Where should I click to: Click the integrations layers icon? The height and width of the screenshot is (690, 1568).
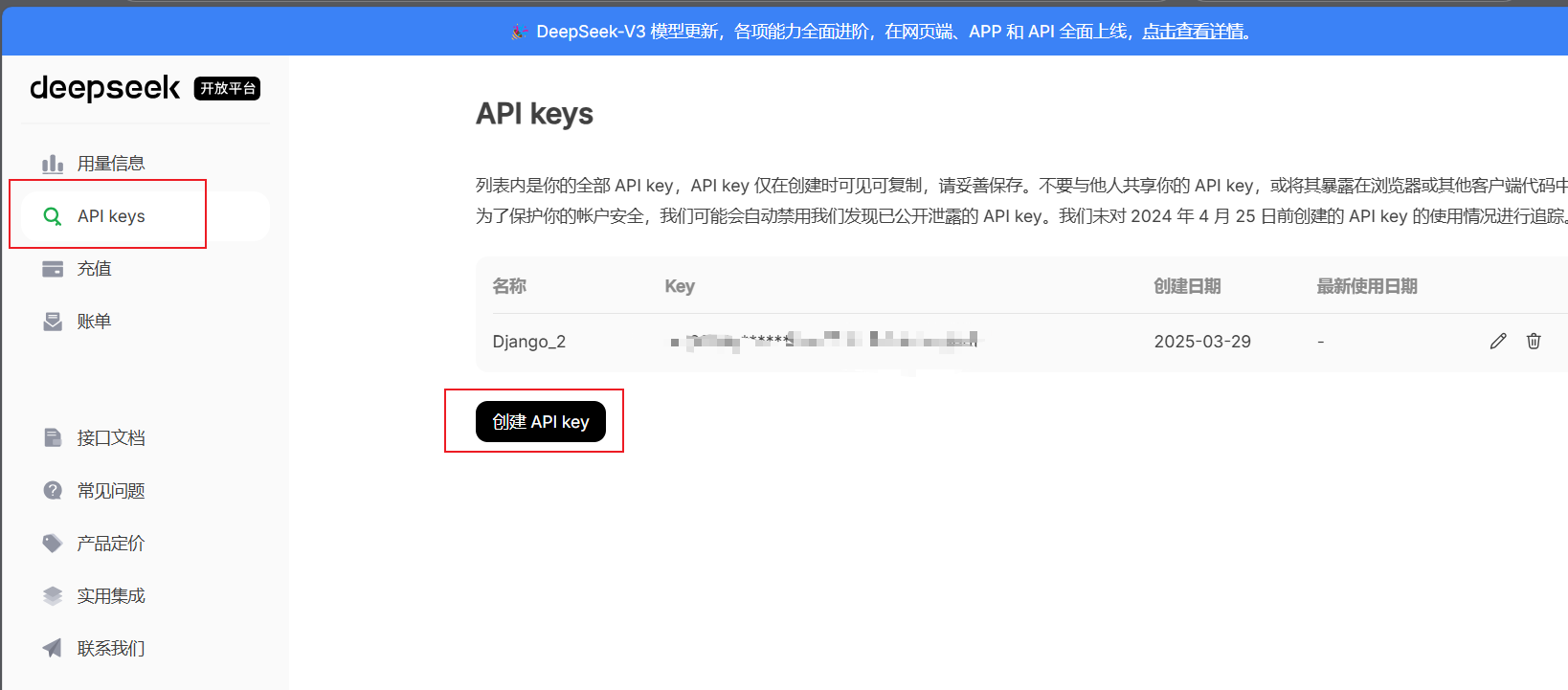[53, 596]
